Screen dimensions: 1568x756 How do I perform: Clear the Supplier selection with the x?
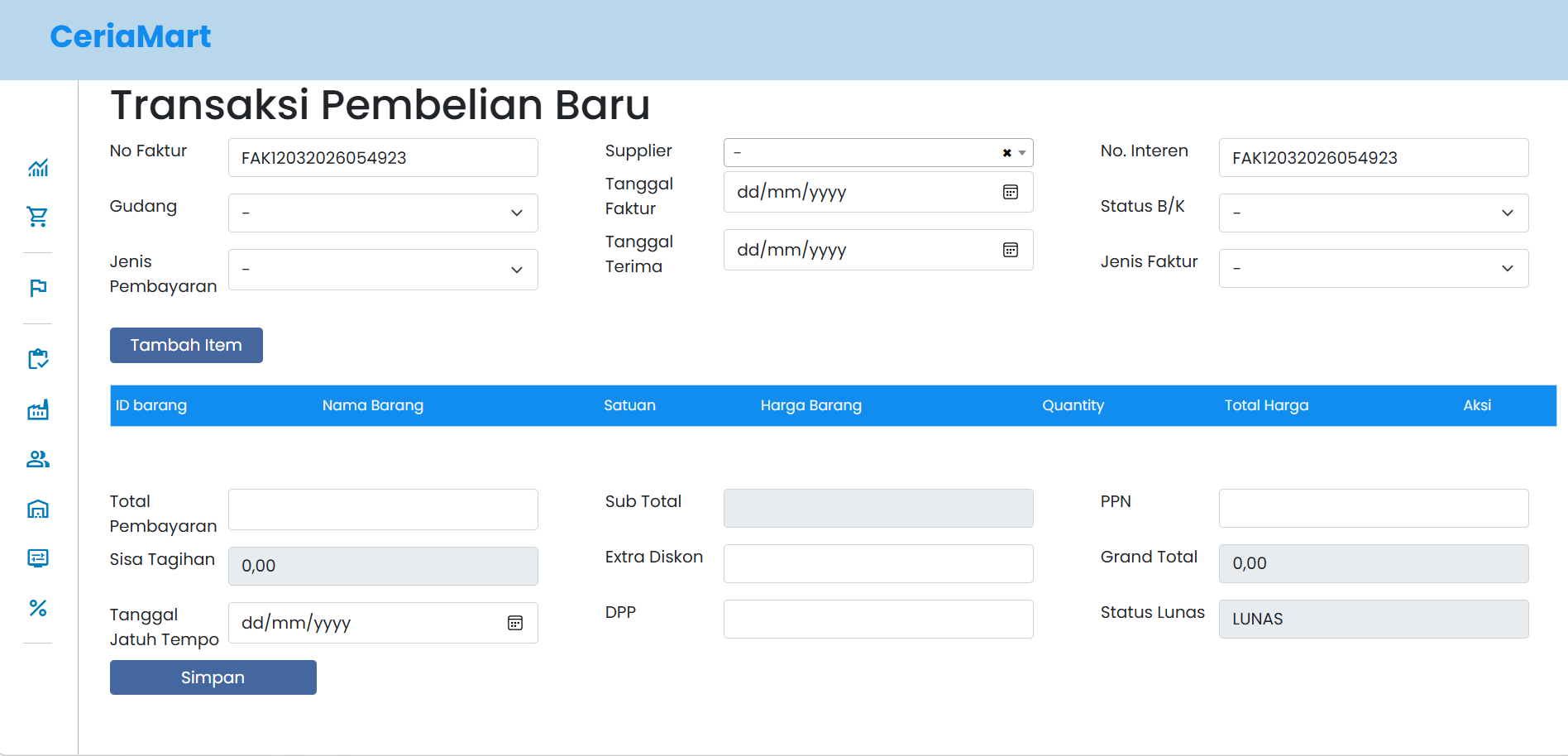click(x=1006, y=153)
